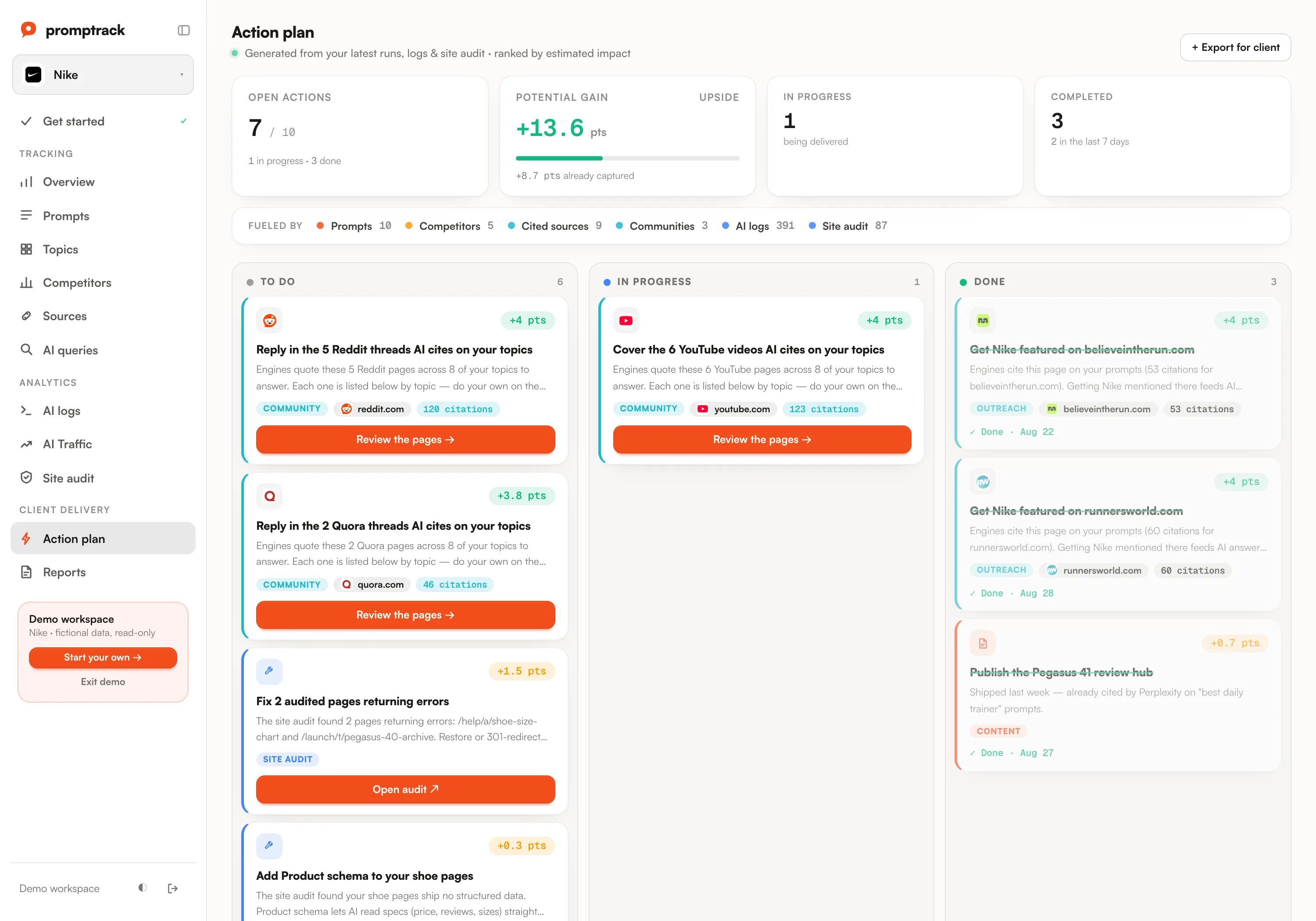Screen dimensions: 1316x921
Task: Collapse the sidebar panel icon
Action: point(183,30)
